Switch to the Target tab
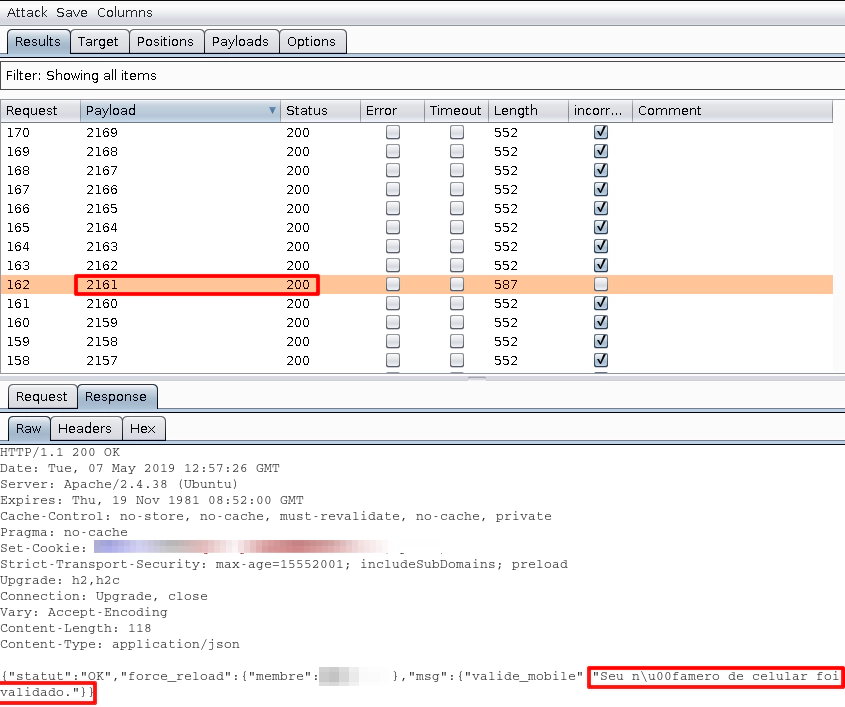 coord(98,41)
